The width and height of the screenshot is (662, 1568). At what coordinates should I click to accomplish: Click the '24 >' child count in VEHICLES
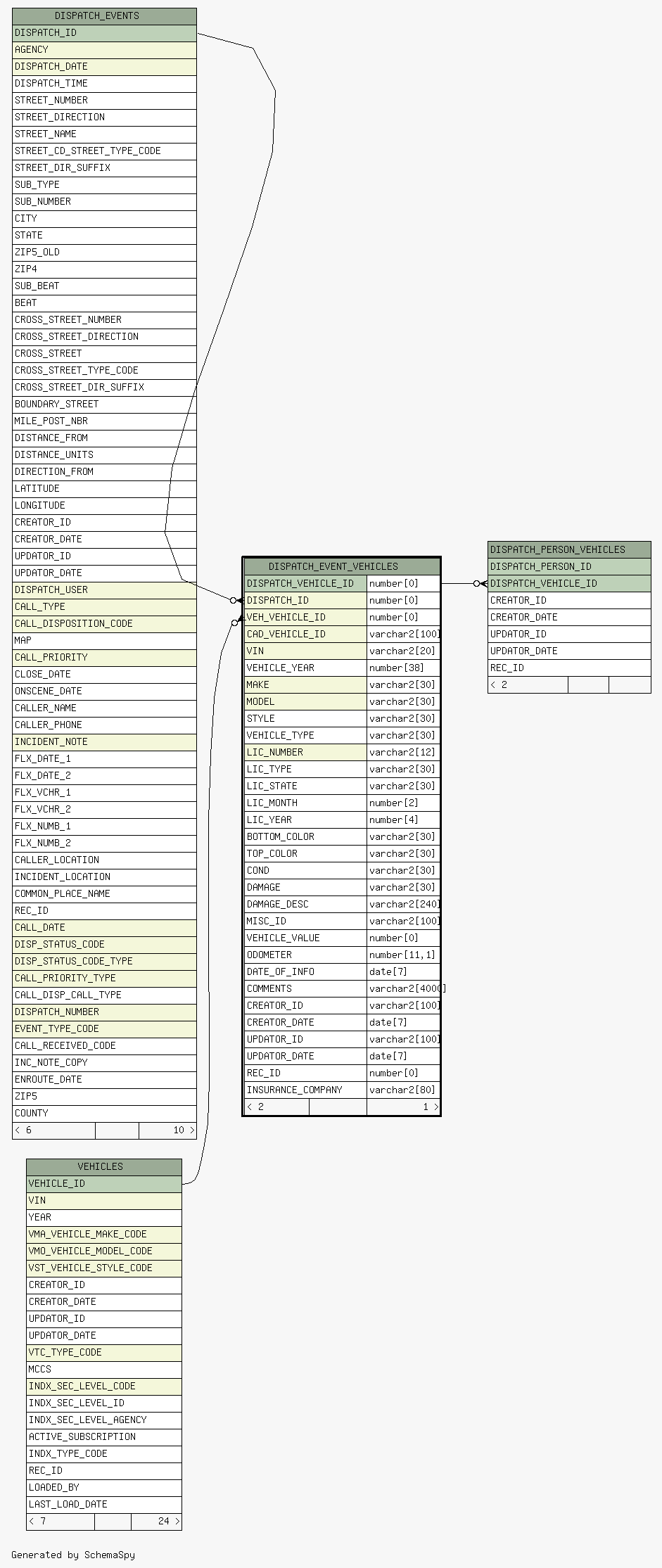(156, 1521)
